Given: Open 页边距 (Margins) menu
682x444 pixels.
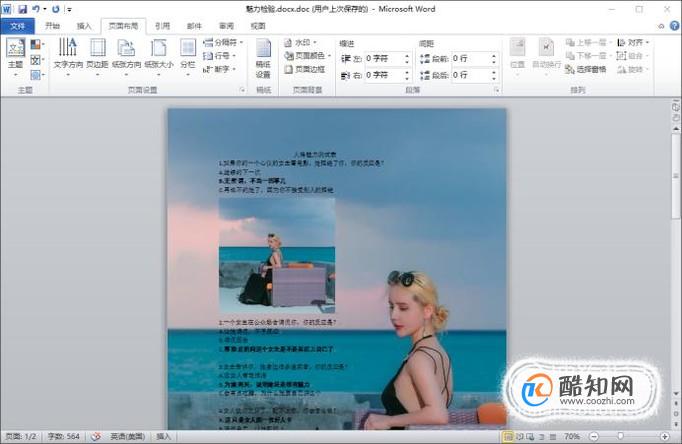Looking at the screenshot, I should (x=97, y=57).
